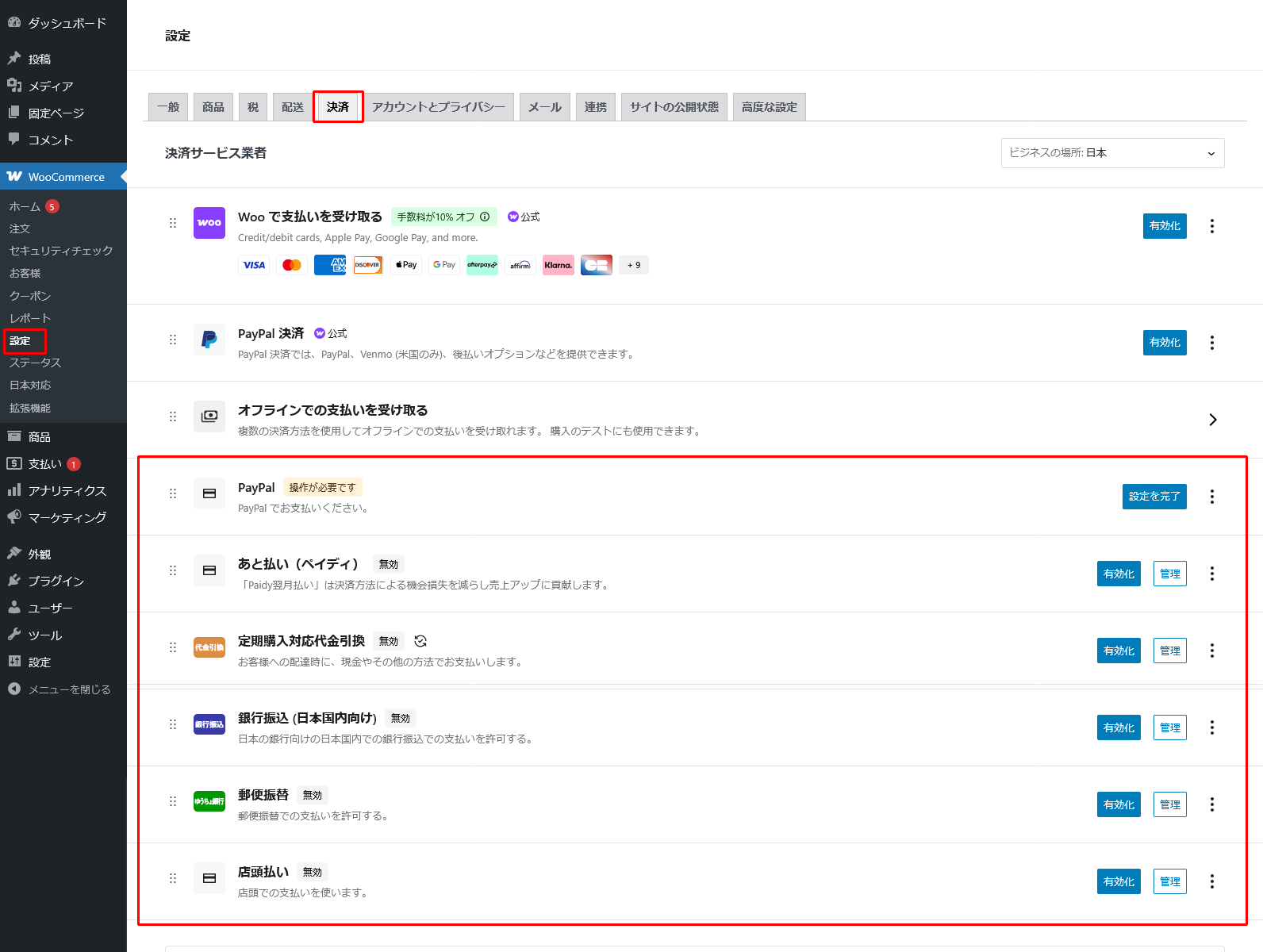The image size is (1263, 952).
Task: Expand オフラインでの支払いを受け取る chevron
Action: [x=1212, y=420]
